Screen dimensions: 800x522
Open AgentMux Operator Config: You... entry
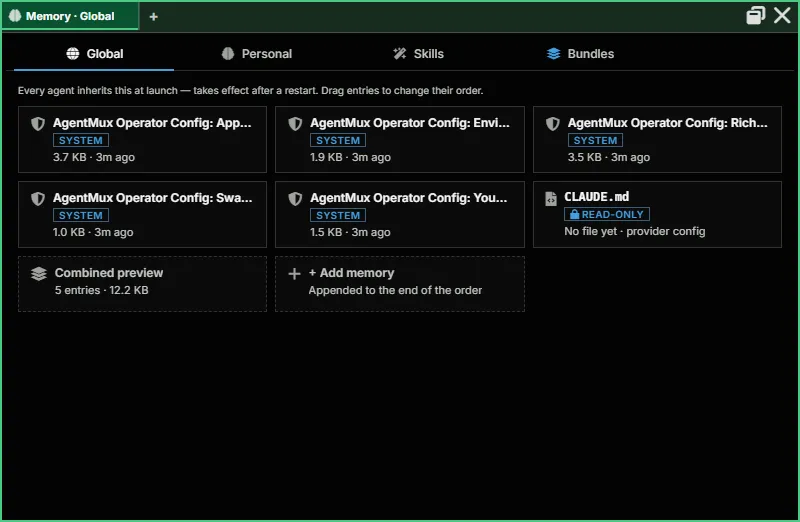pyautogui.click(x=399, y=214)
